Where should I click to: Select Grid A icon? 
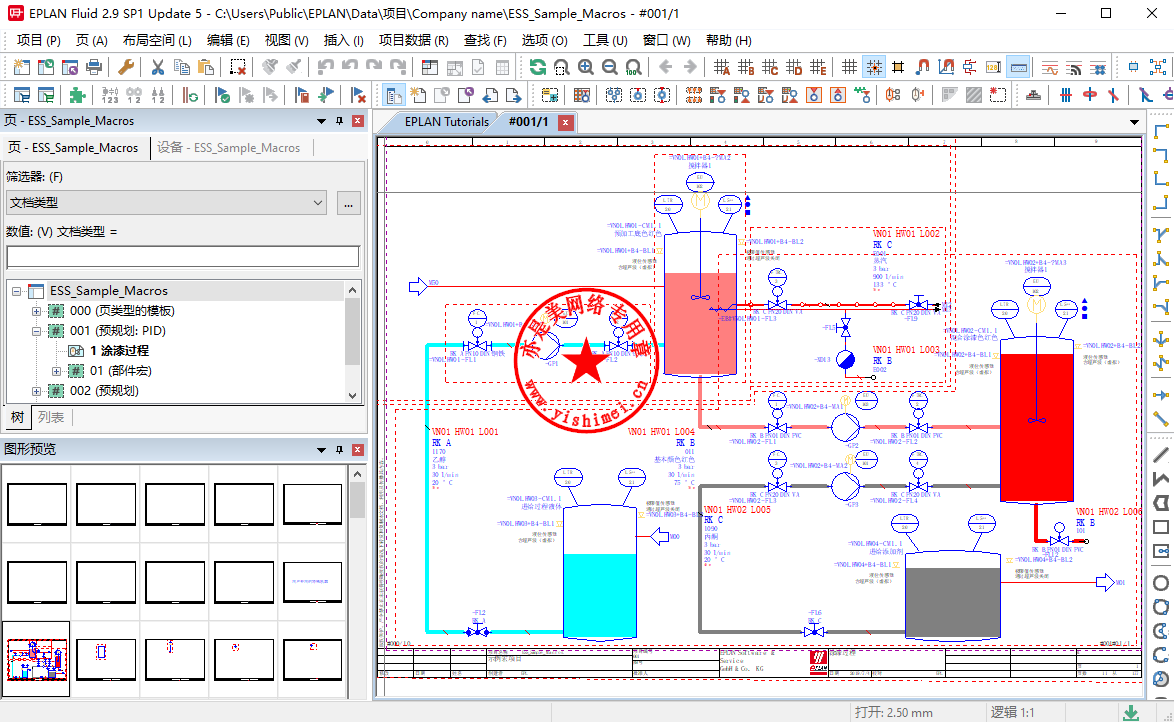coord(722,67)
